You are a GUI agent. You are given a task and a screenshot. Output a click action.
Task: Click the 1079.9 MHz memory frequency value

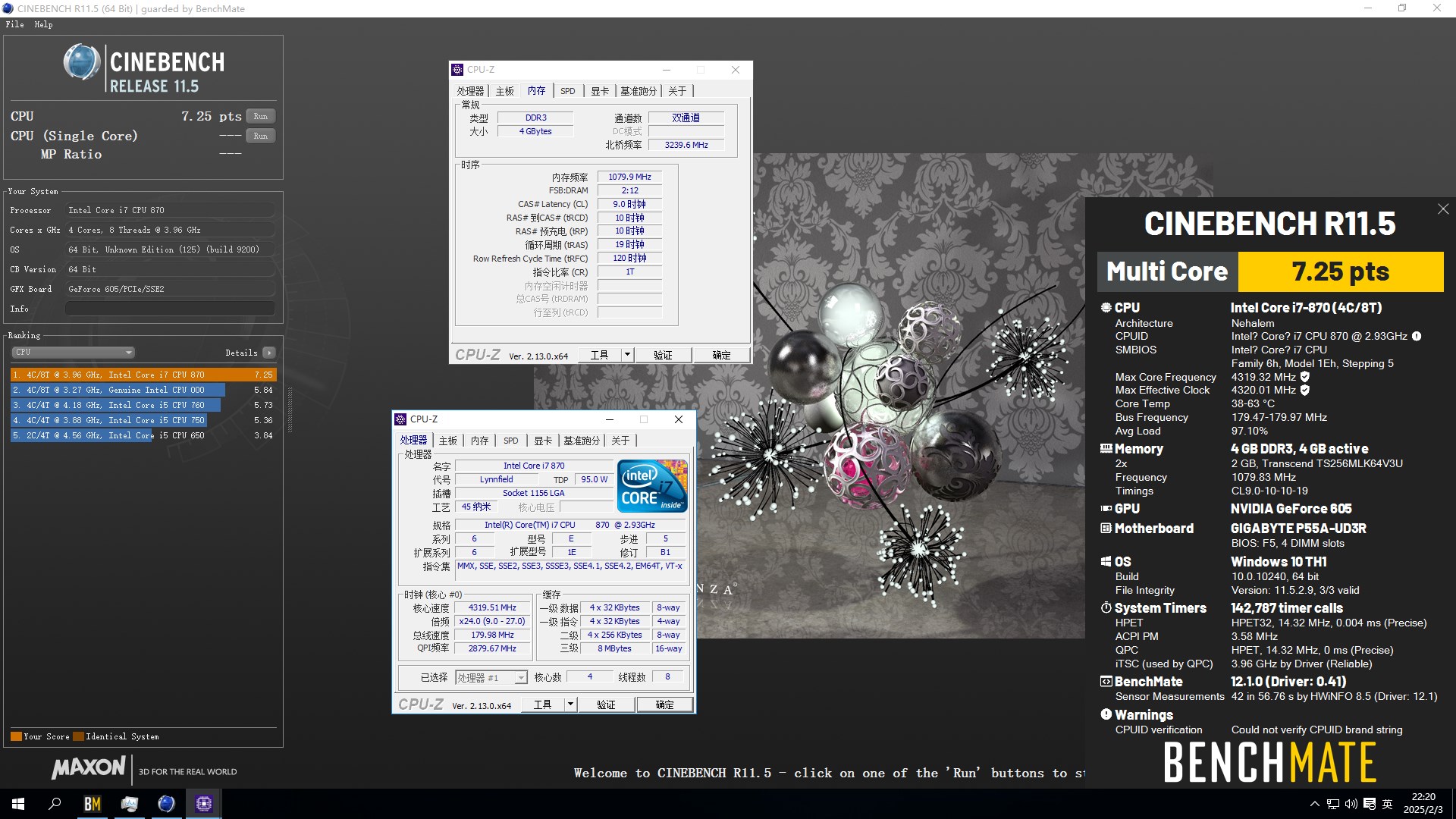(629, 177)
